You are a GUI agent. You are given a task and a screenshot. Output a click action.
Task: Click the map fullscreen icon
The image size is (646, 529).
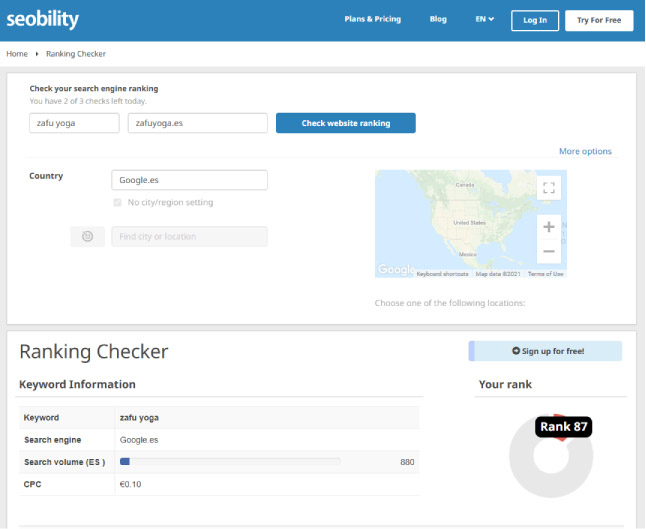coord(548,187)
